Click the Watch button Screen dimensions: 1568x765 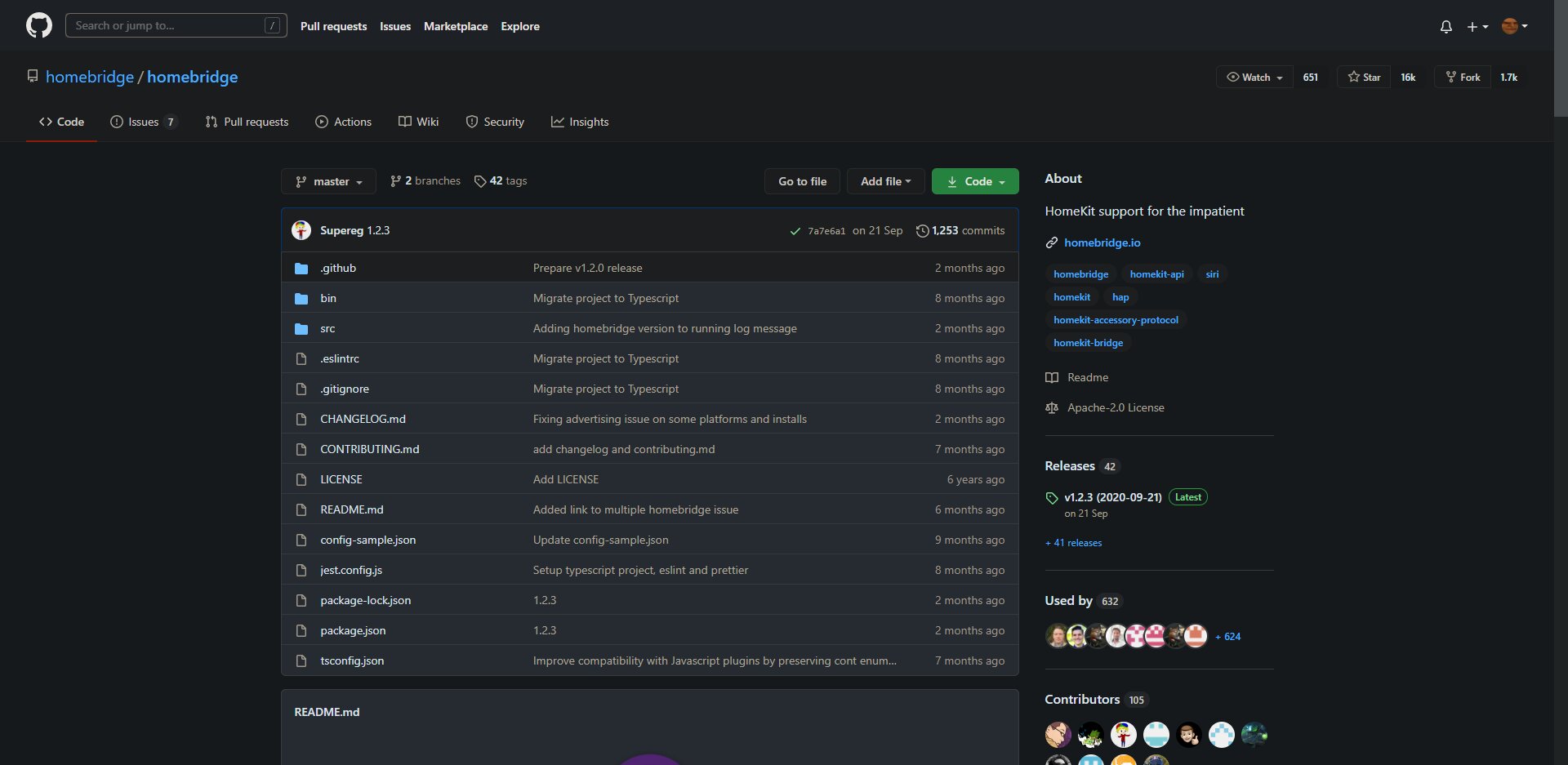tap(1254, 77)
